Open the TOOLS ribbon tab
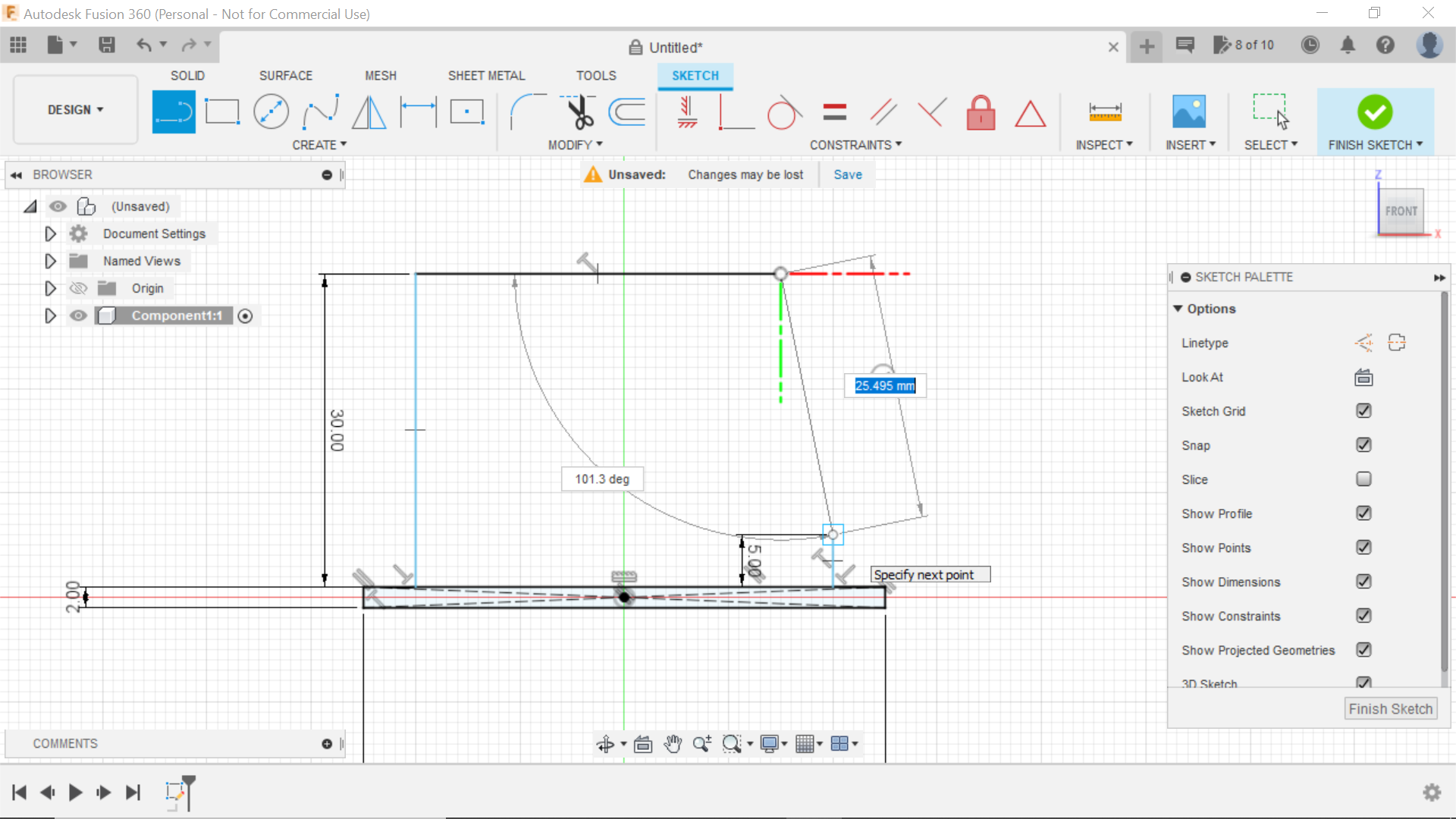Viewport: 1456px width, 819px height. [x=596, y=75]
